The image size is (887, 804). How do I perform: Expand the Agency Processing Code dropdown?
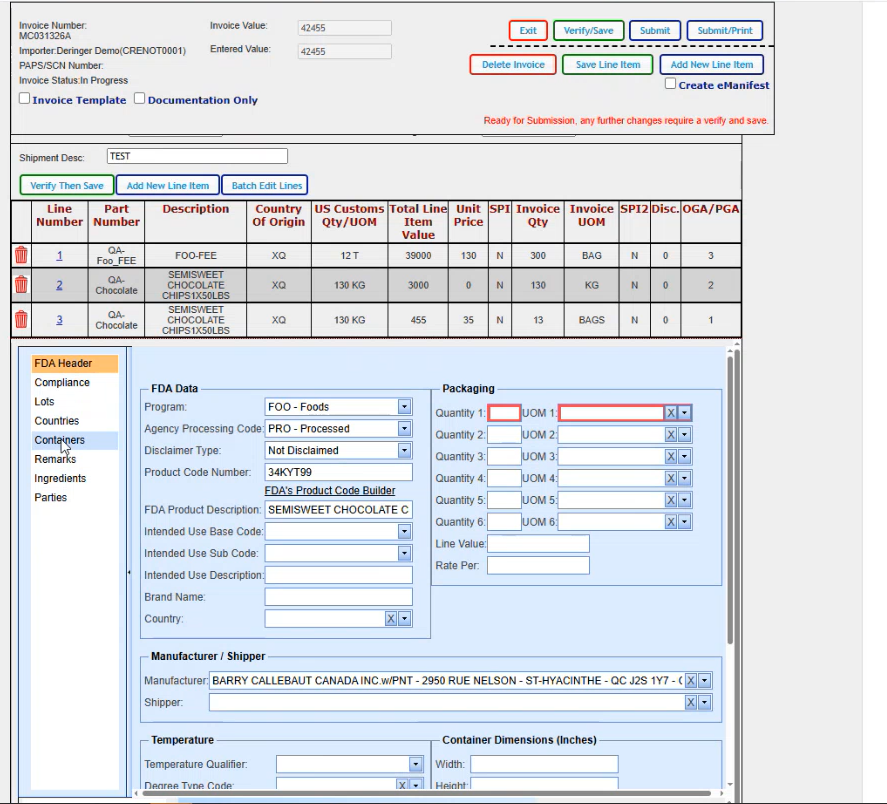tap(404, 429)
